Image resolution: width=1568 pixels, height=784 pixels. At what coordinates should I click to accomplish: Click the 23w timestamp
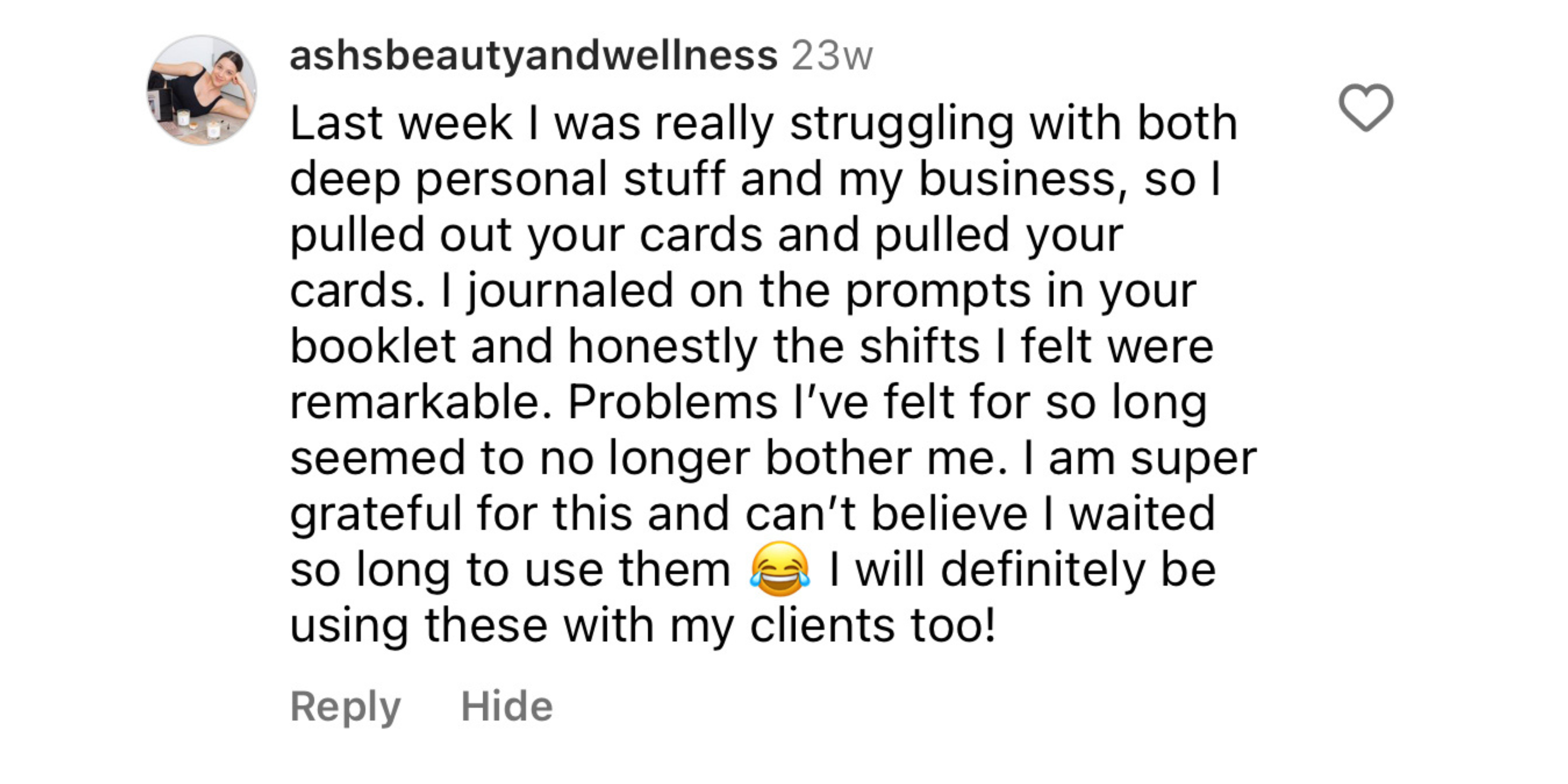832,56
